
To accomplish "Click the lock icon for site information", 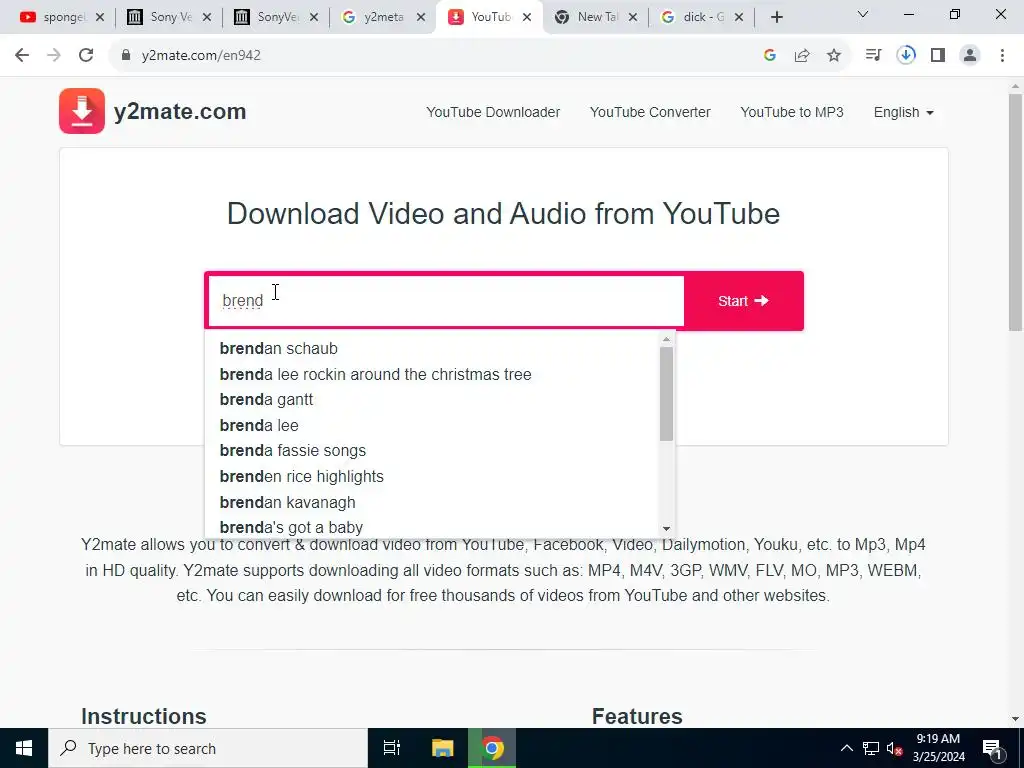I will click(126, 56).
